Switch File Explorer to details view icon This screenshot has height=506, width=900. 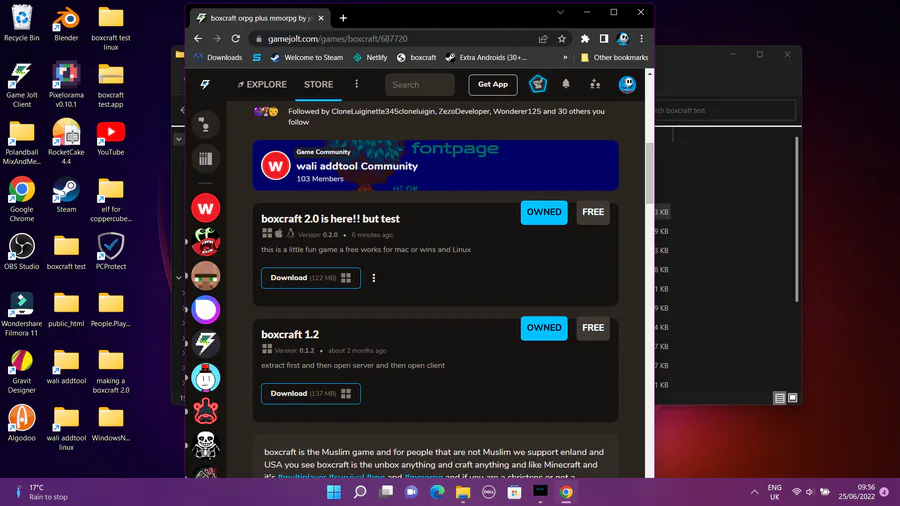pos(779,398)
